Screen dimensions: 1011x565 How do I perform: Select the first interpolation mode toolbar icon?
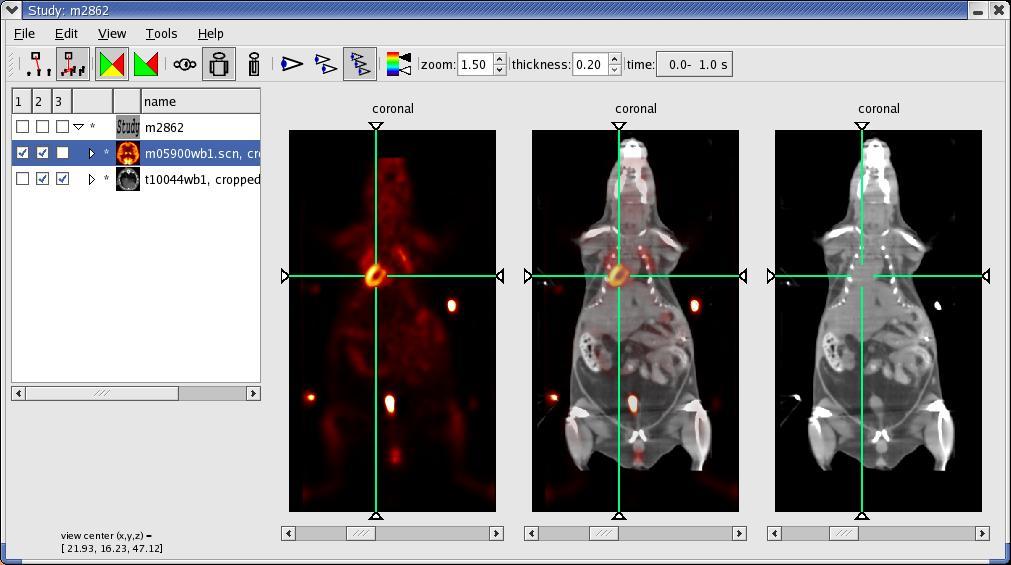tap(38, 65)
